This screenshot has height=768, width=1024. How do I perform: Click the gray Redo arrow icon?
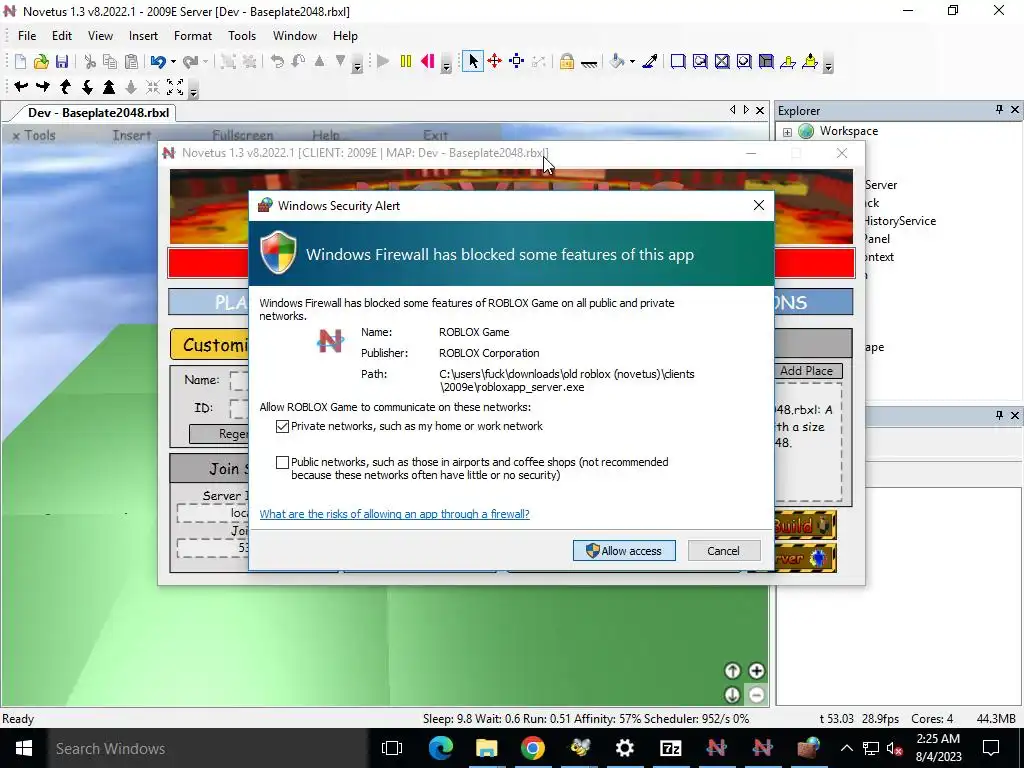(x=190, y=61)
